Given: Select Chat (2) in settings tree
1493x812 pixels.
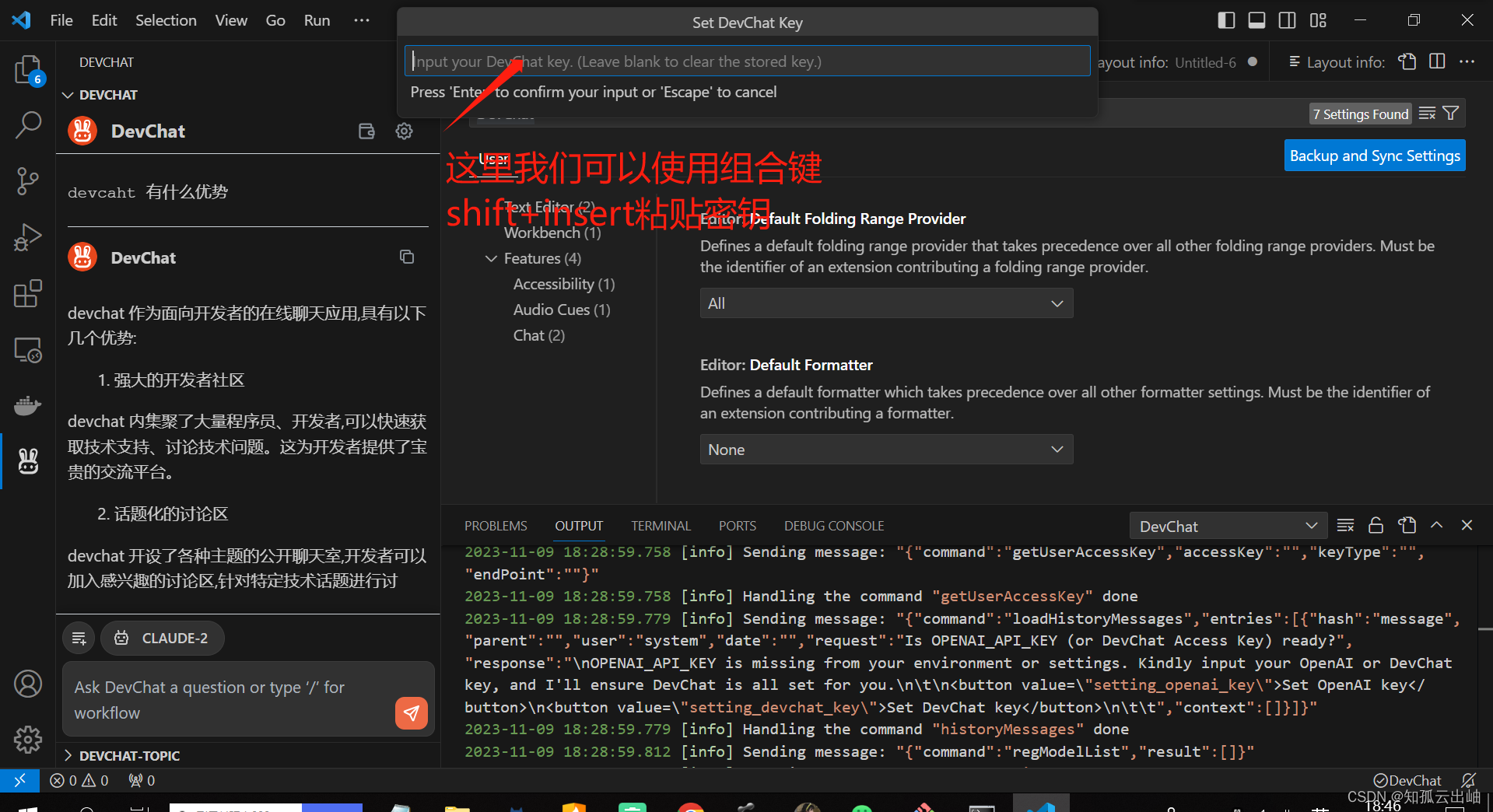Looking at the screenshot, I should point(539,335).
